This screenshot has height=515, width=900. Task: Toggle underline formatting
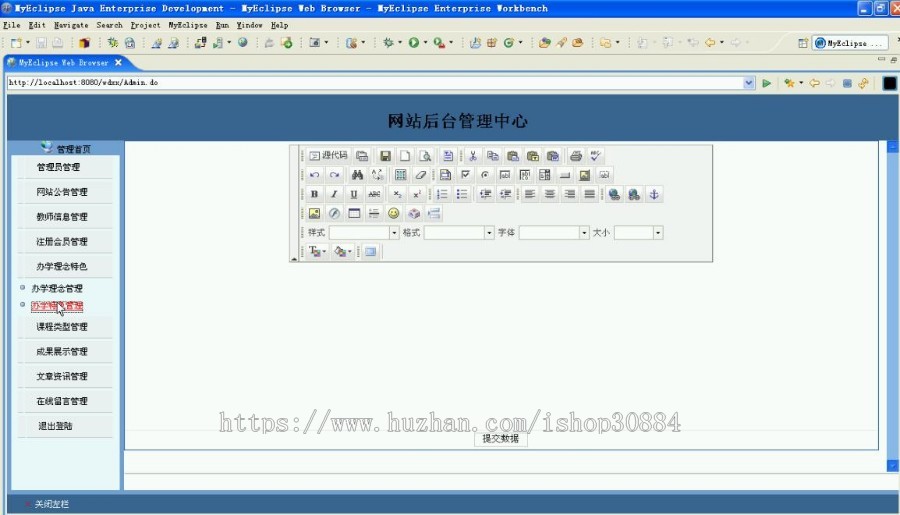click(354, 194)
